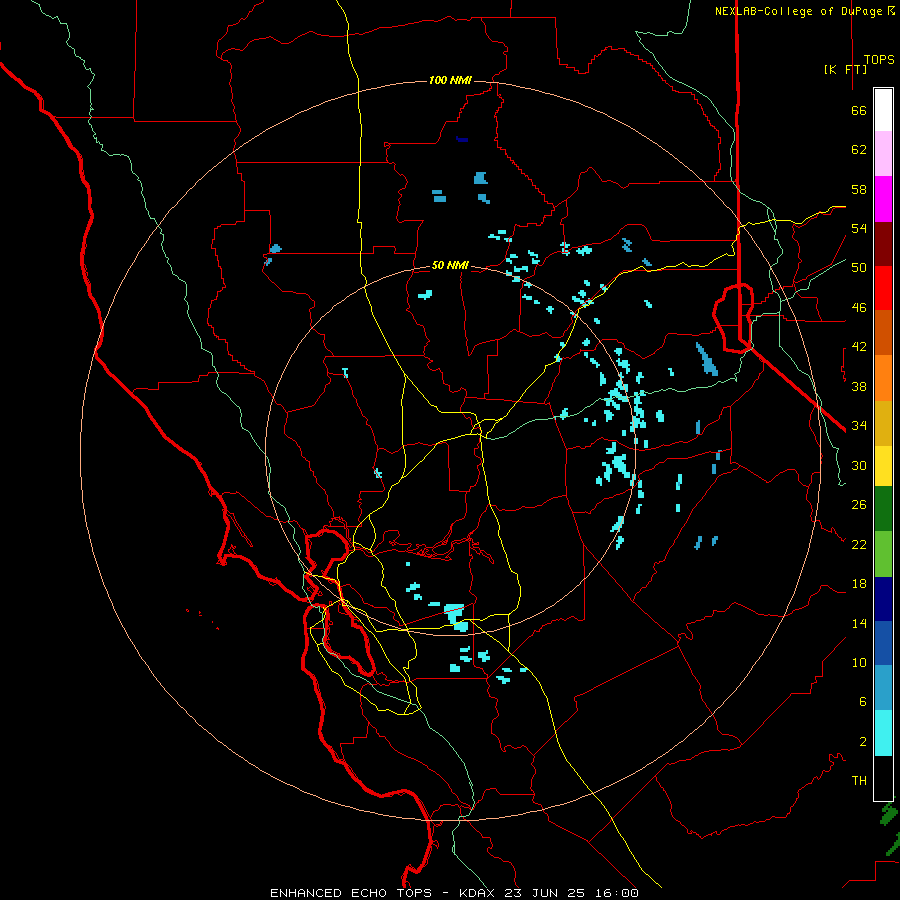Click the dark orange 46 kft legend swatch
The width and height of the screenshot is (900, 900).
pyautogui.click(x=883, y=332)
